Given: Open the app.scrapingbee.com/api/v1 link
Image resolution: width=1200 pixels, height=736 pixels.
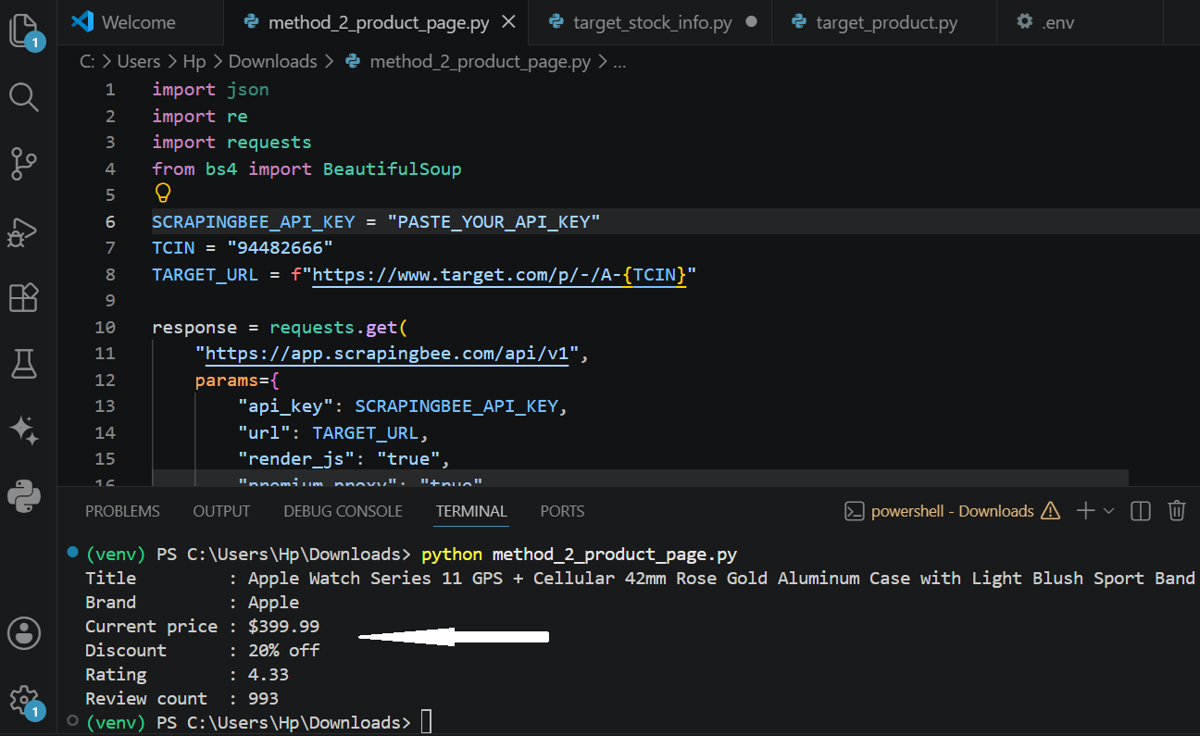Looking at the screenshot, I should 386,354.
